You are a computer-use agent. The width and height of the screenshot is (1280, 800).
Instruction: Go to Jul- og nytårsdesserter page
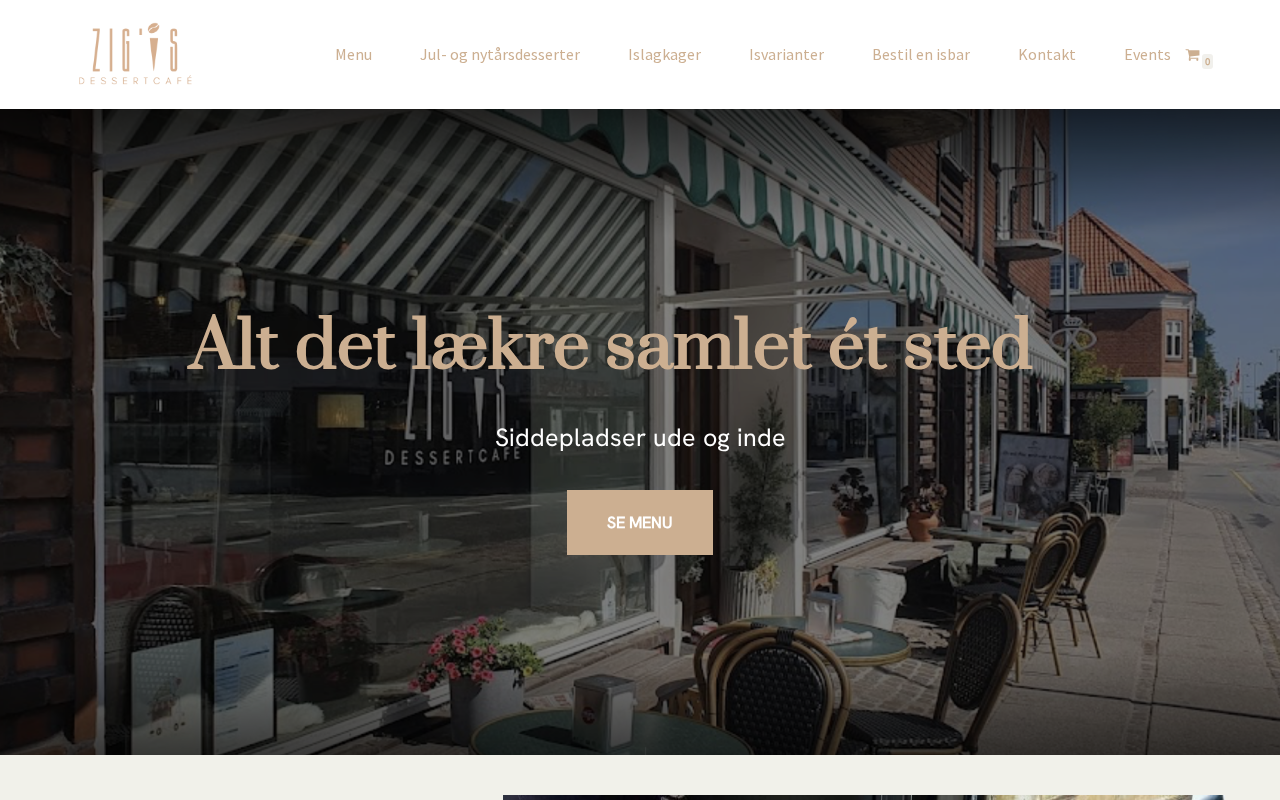point(500,55)
